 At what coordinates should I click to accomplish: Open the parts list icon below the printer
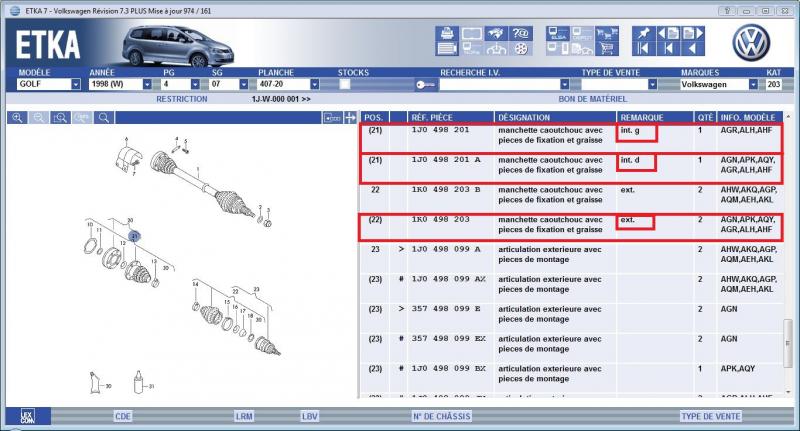(447, 48)
